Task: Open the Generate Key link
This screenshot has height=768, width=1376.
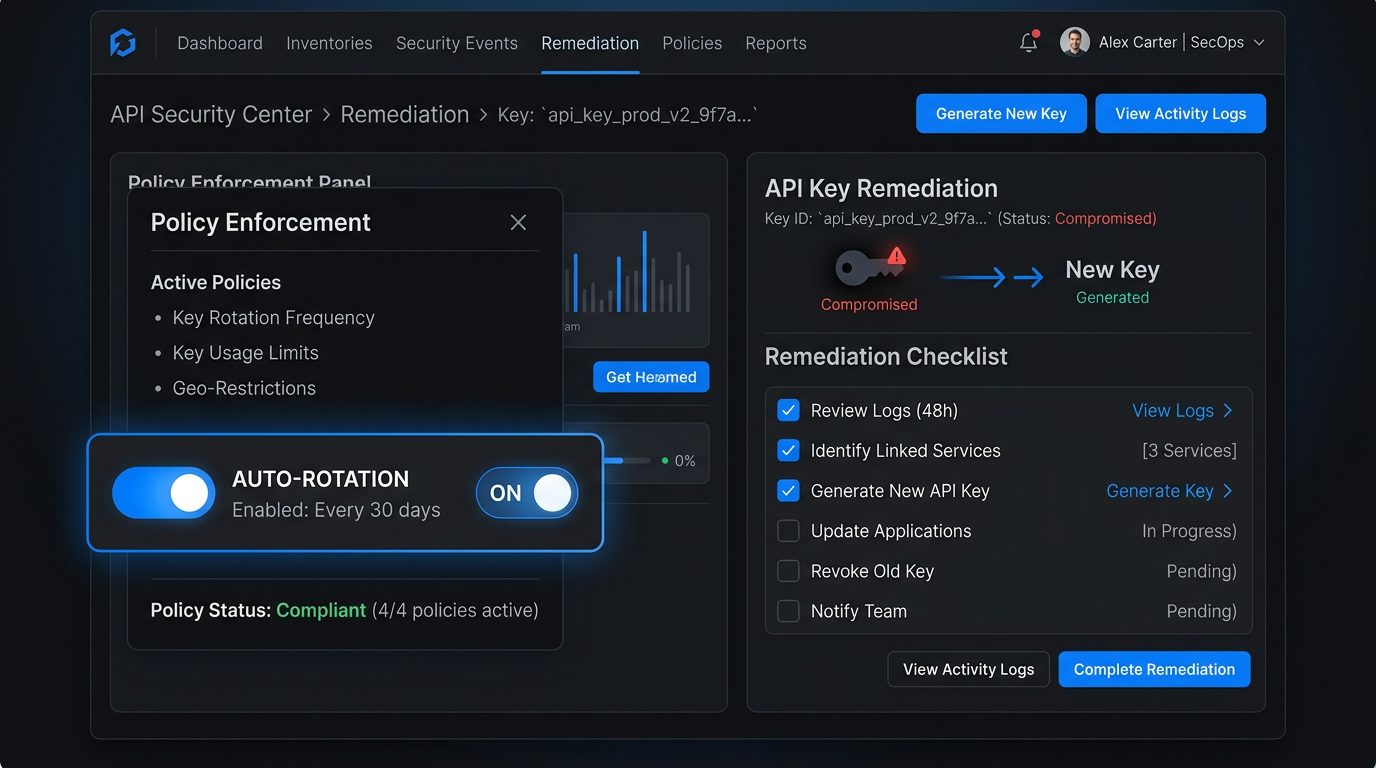Action: (1160, 490)
